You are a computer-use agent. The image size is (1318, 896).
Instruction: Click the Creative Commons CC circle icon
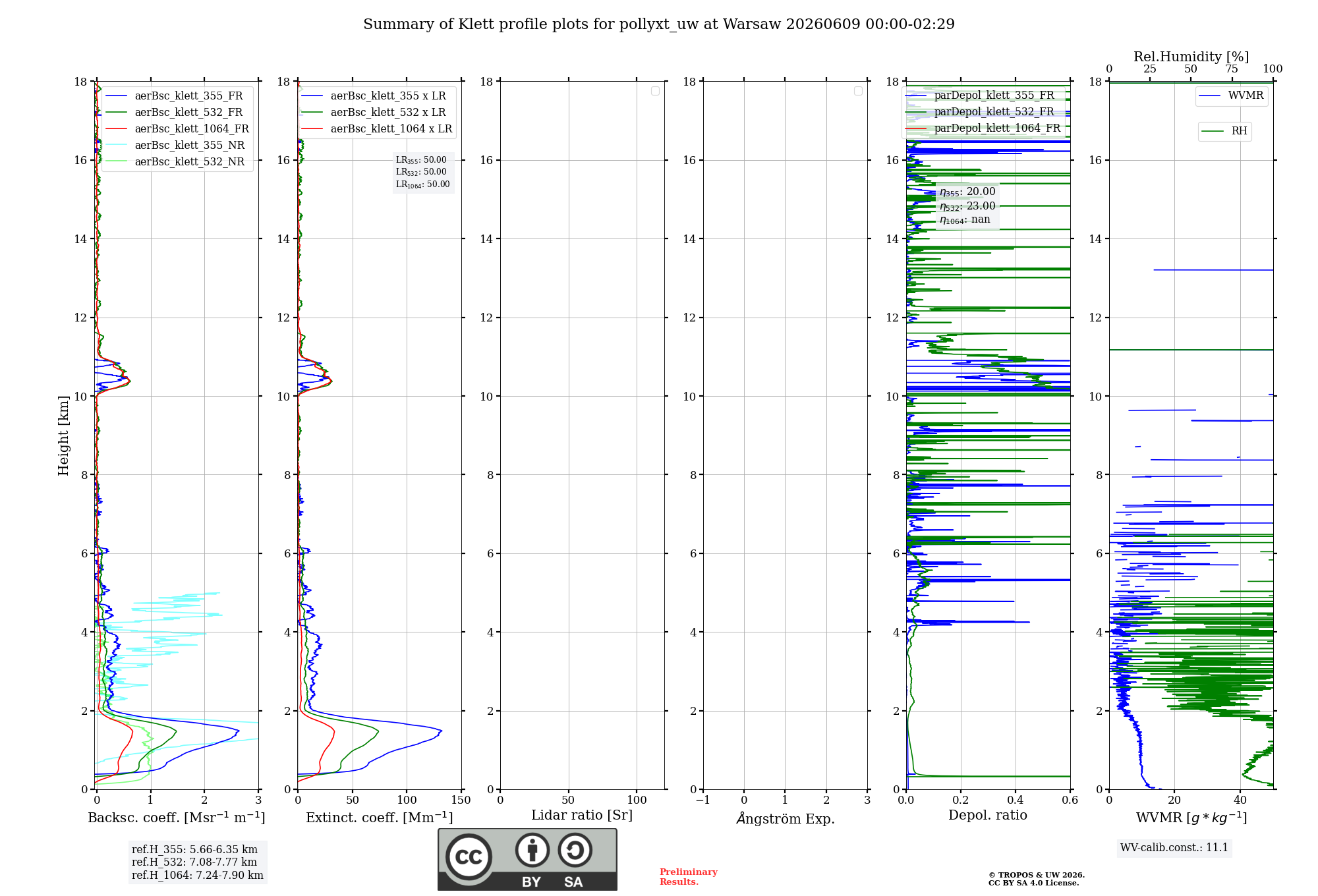tap(469, 857)
